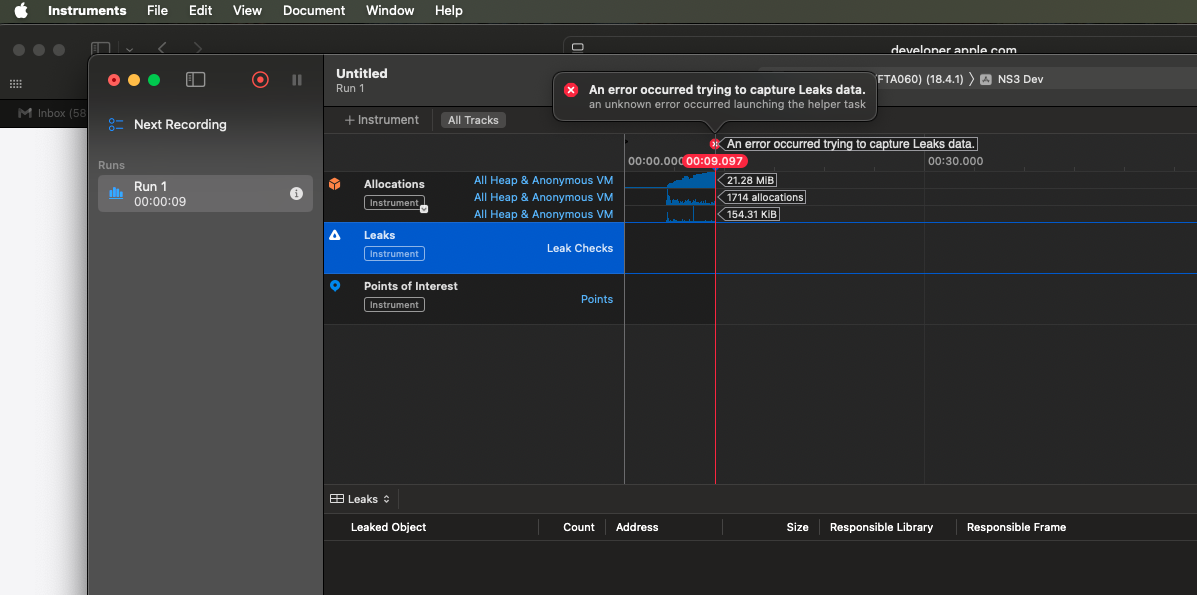Screen dimensions: 1197x595
Task: Click the Next Recording list icon
Action: (x=116, y=124)
